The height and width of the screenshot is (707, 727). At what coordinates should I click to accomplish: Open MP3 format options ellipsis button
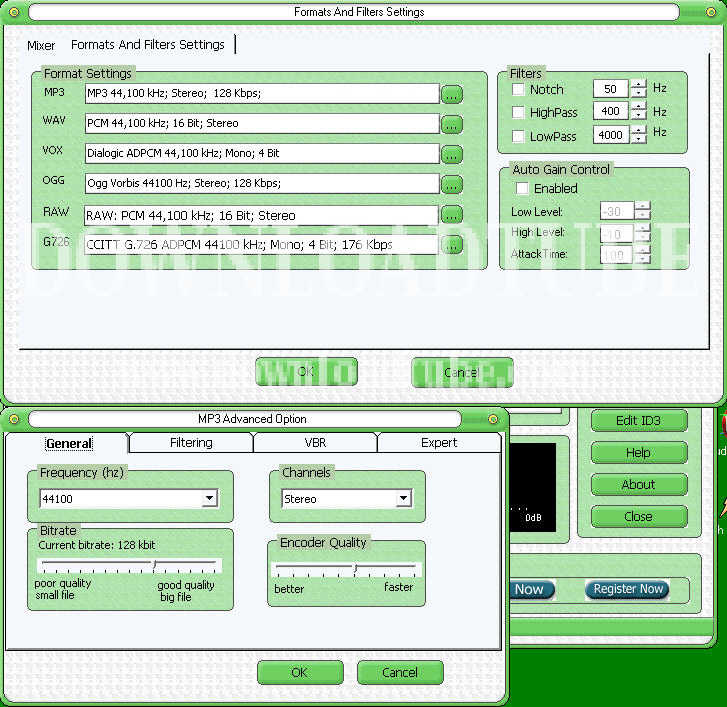[452, 94]
